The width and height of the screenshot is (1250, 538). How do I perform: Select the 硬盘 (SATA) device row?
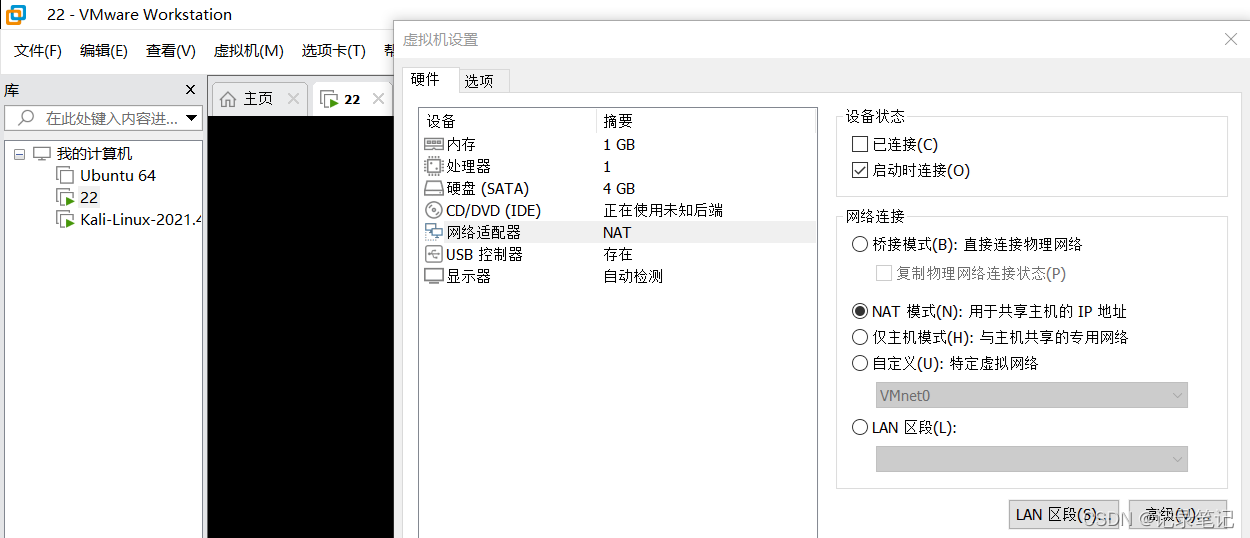click(x=618, y=188)
